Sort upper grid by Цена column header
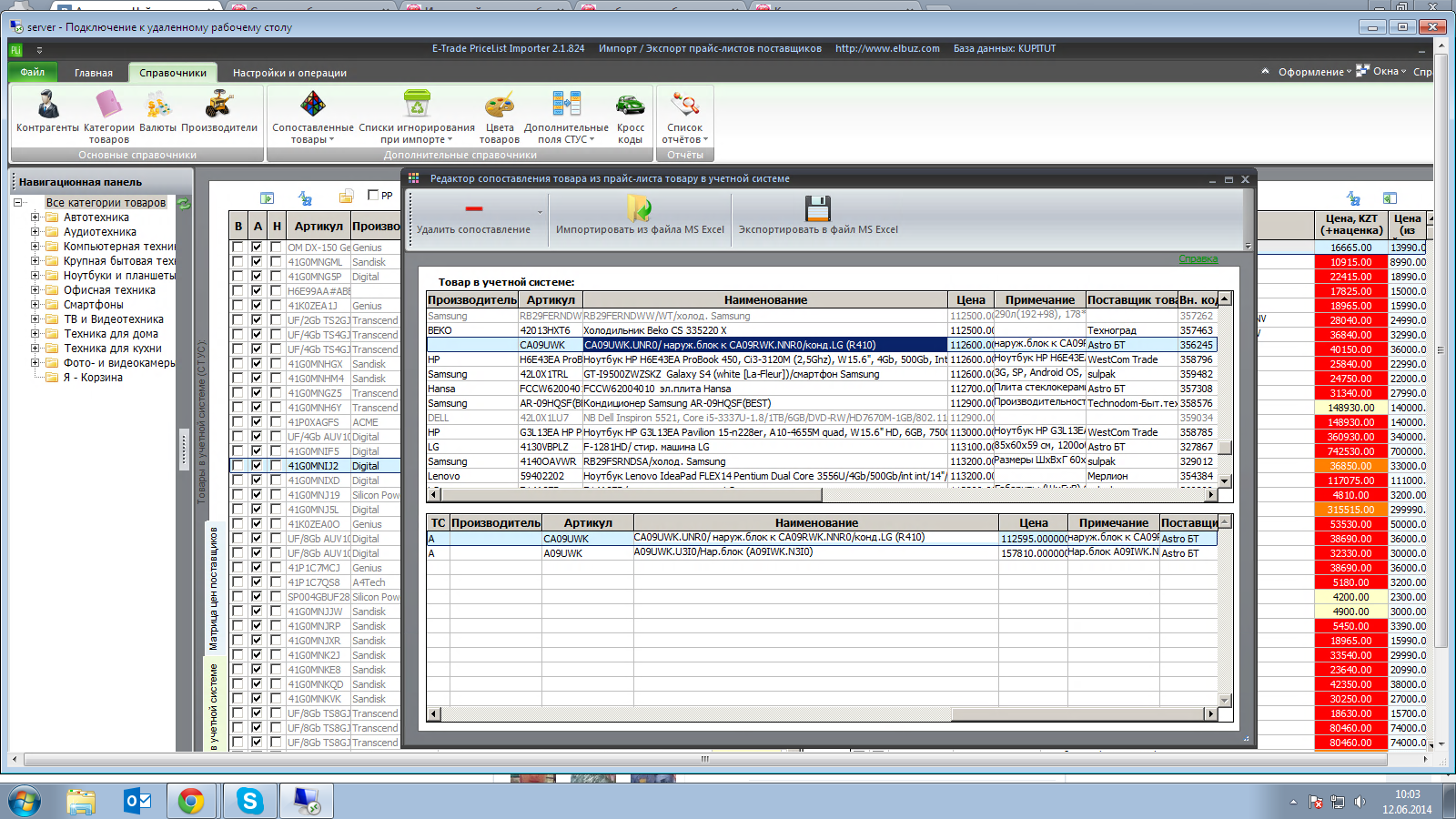Screen dimensions: 1456x819 (971, 299)
